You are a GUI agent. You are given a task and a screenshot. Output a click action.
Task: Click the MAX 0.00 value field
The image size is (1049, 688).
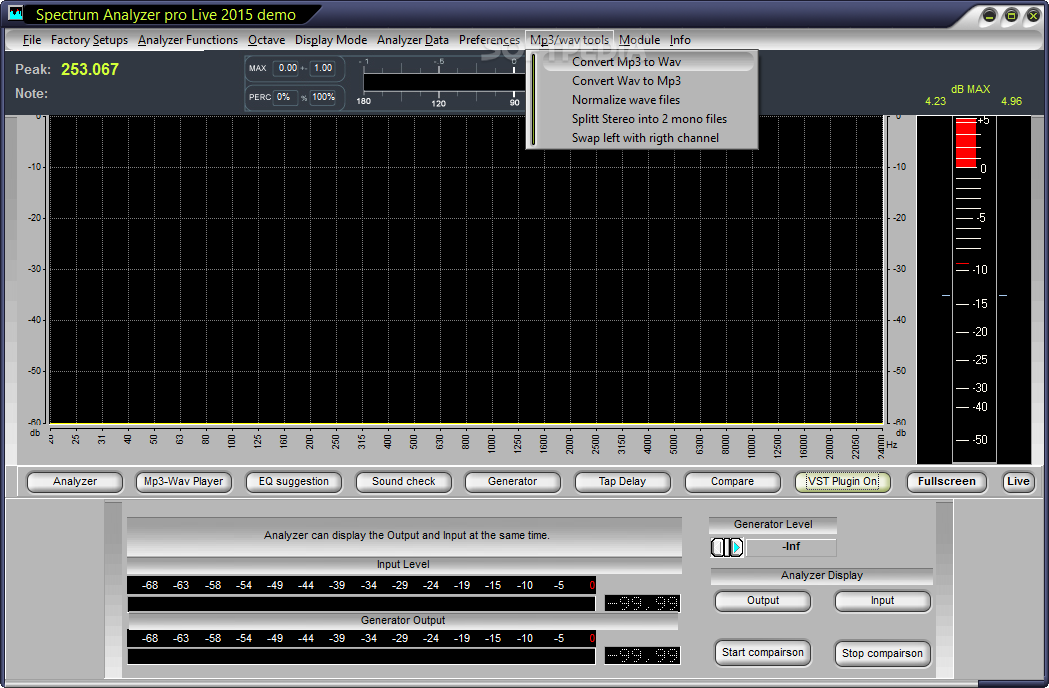click(288, 68)
